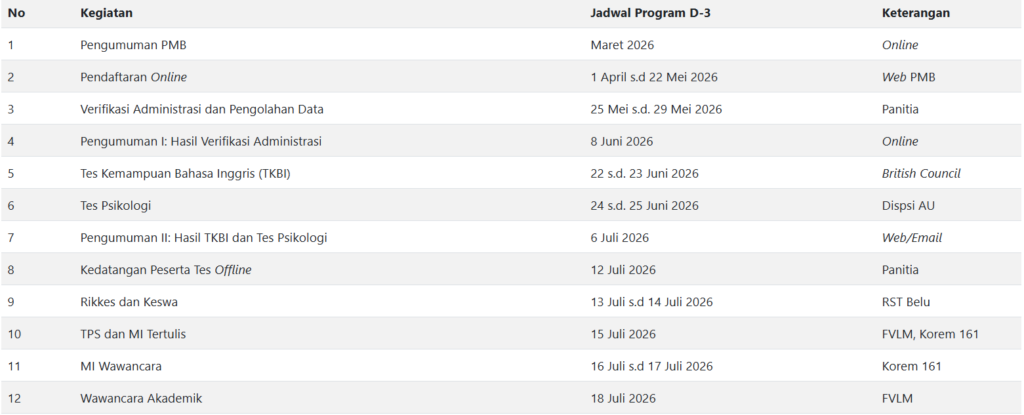
Task: Select the 8 Juni 2026 date
Action: click(621, 141)
